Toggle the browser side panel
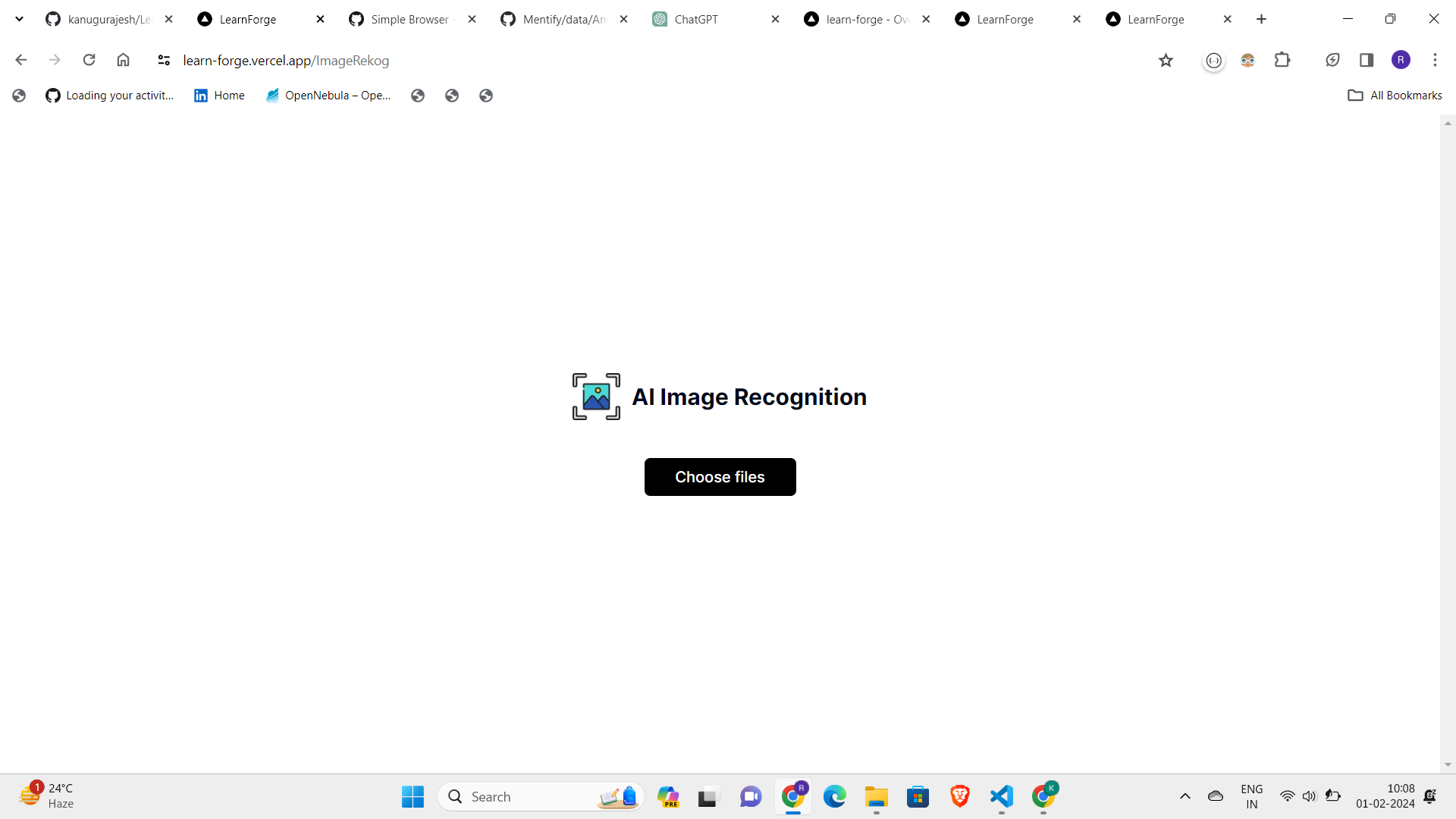 click(1367, 60)
